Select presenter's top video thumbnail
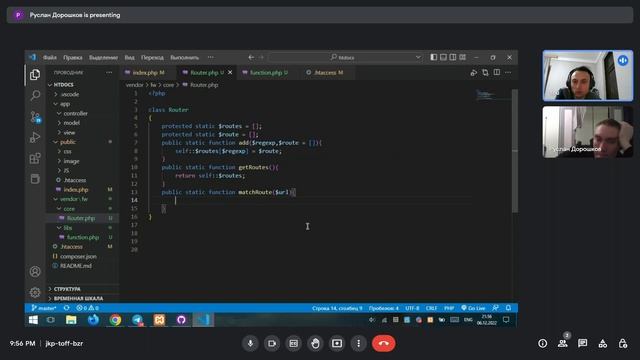Viewport: 640px width, 360px height. 588,76
